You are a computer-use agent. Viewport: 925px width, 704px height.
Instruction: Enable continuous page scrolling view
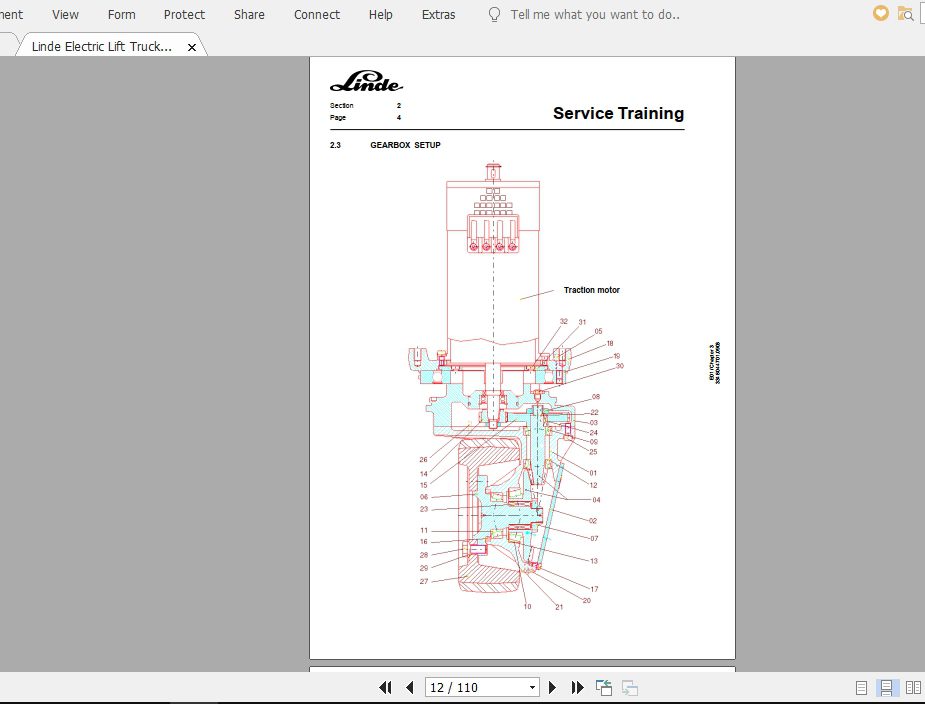pos(886,688)
